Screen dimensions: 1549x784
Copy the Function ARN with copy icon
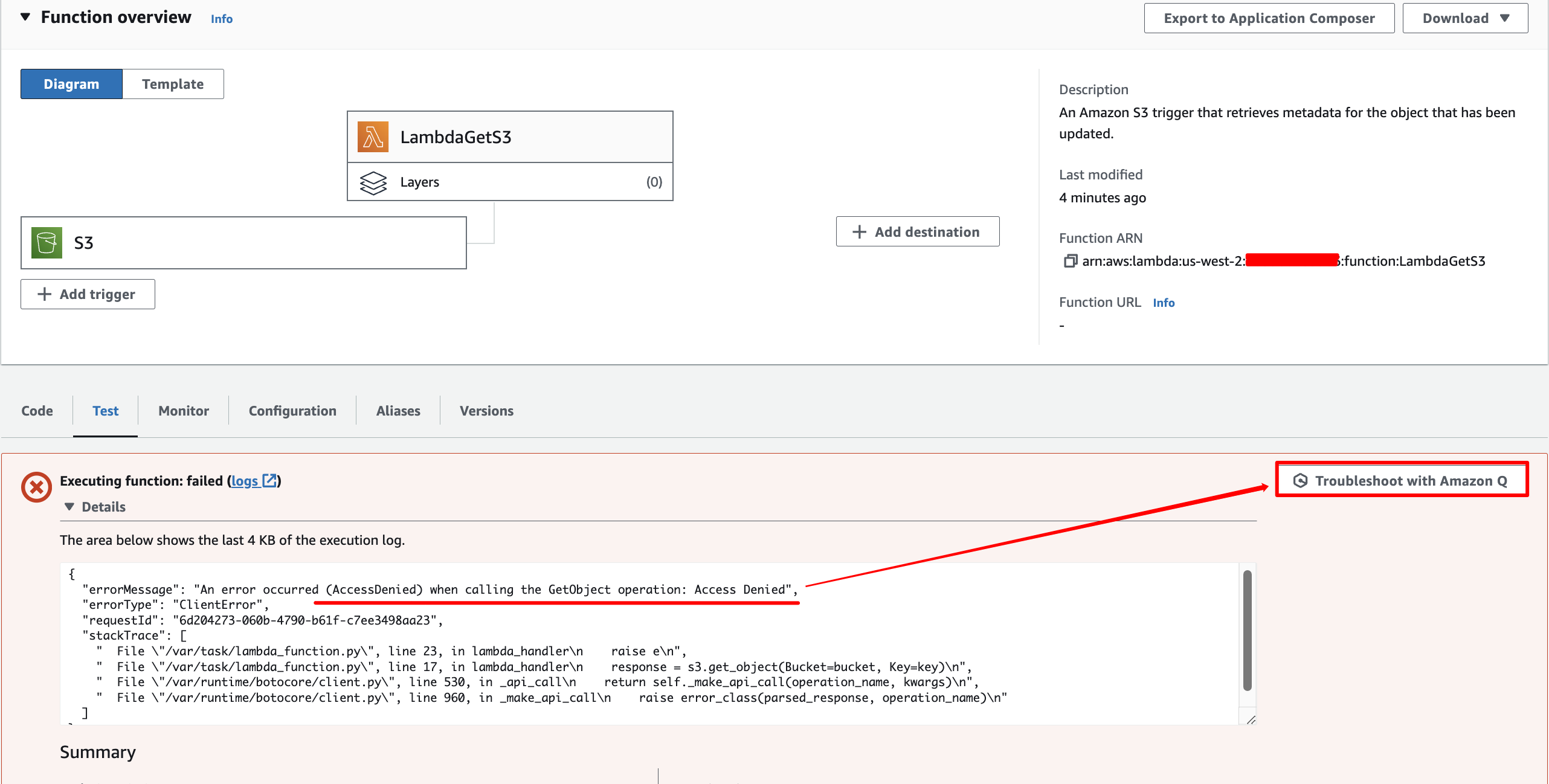coord(1070,261)
